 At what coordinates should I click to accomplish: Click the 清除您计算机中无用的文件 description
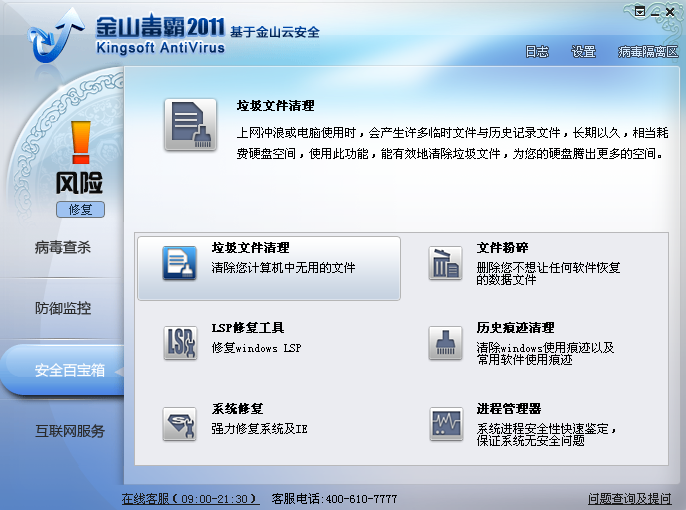tap(284, 267)
